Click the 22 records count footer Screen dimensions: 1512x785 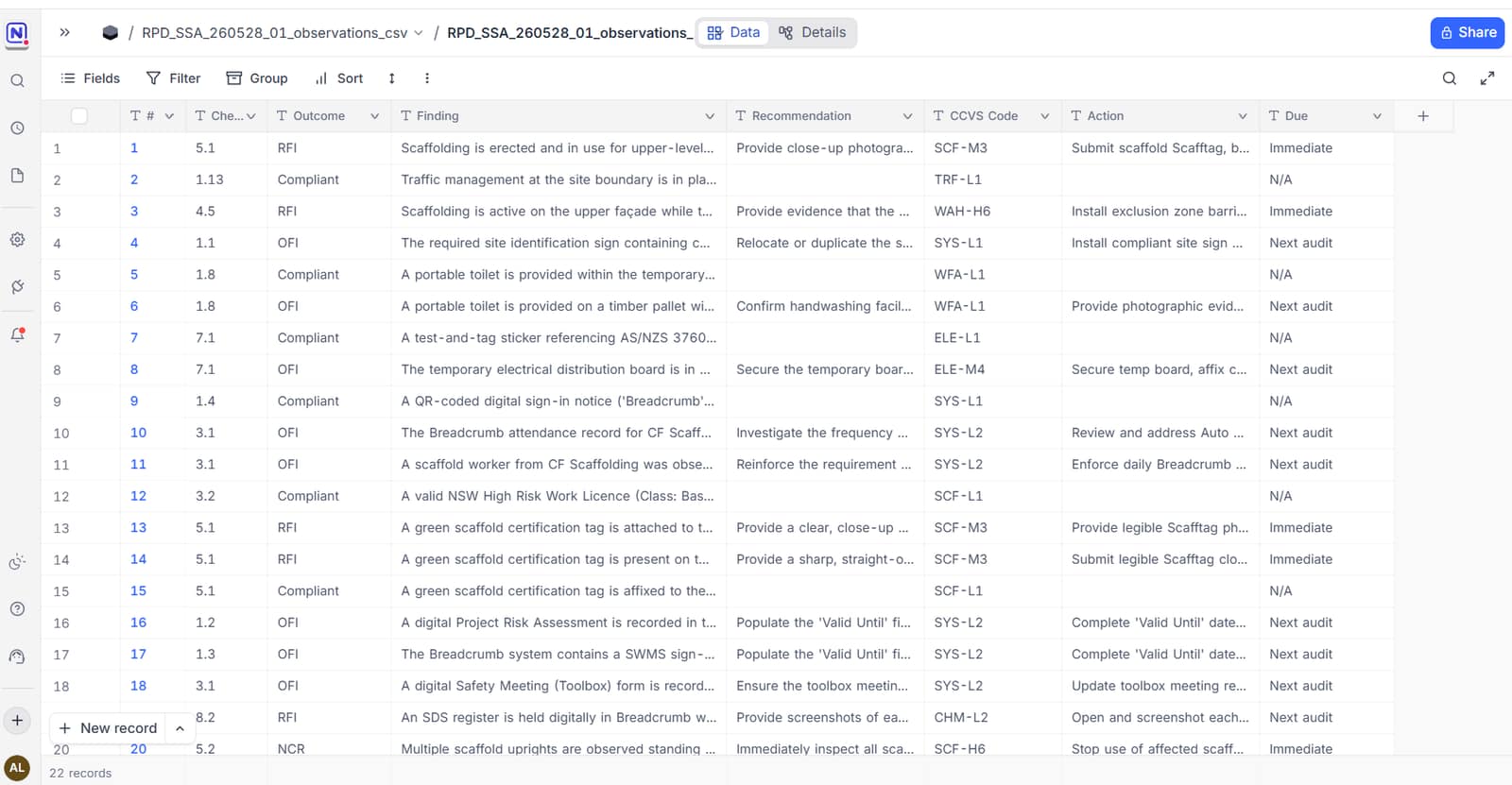click(80, 773)
